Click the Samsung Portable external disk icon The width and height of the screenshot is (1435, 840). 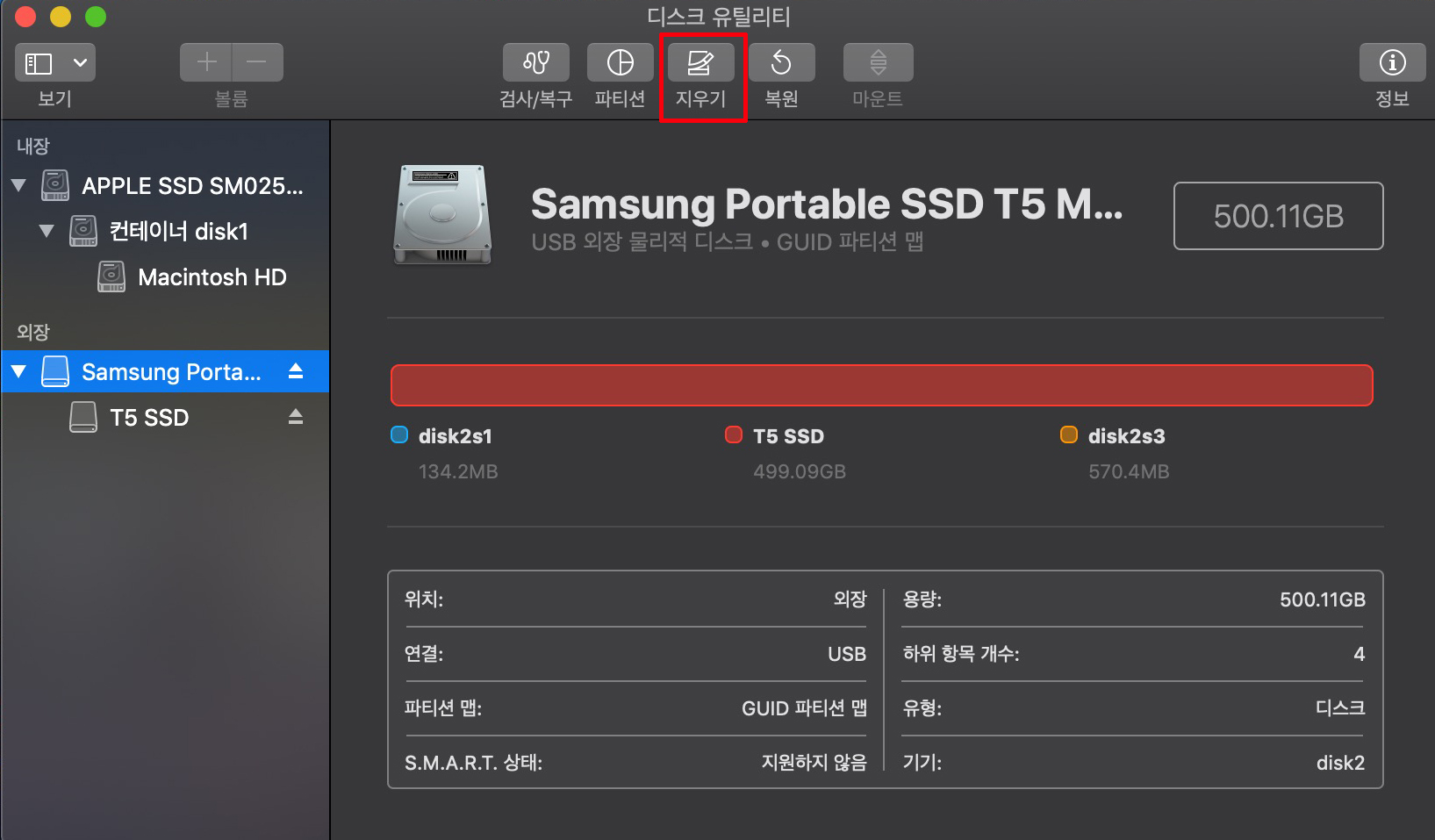(x=55, y=371)
